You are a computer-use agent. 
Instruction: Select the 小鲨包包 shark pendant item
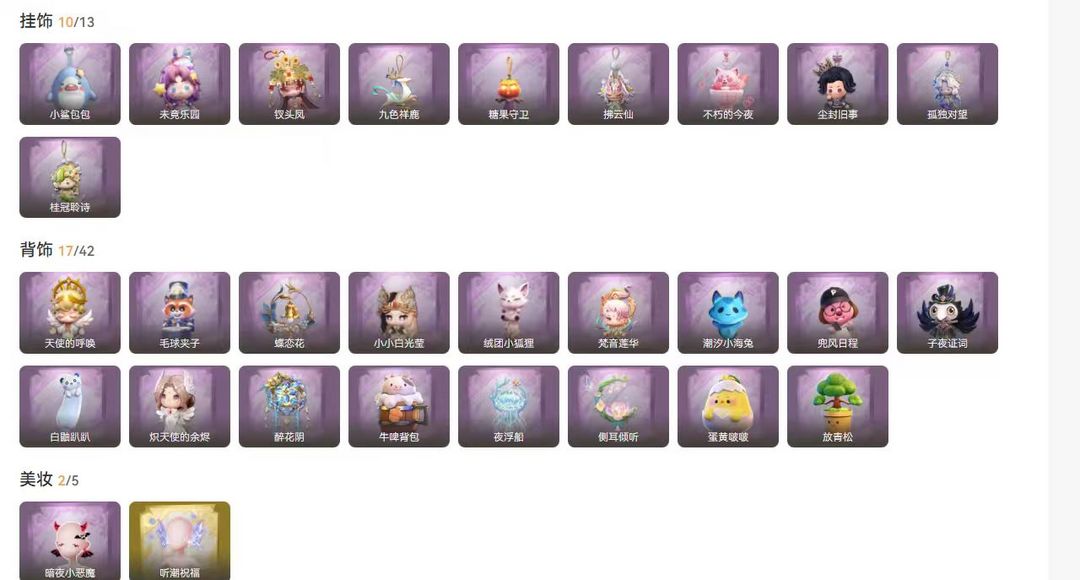(70, 83)
